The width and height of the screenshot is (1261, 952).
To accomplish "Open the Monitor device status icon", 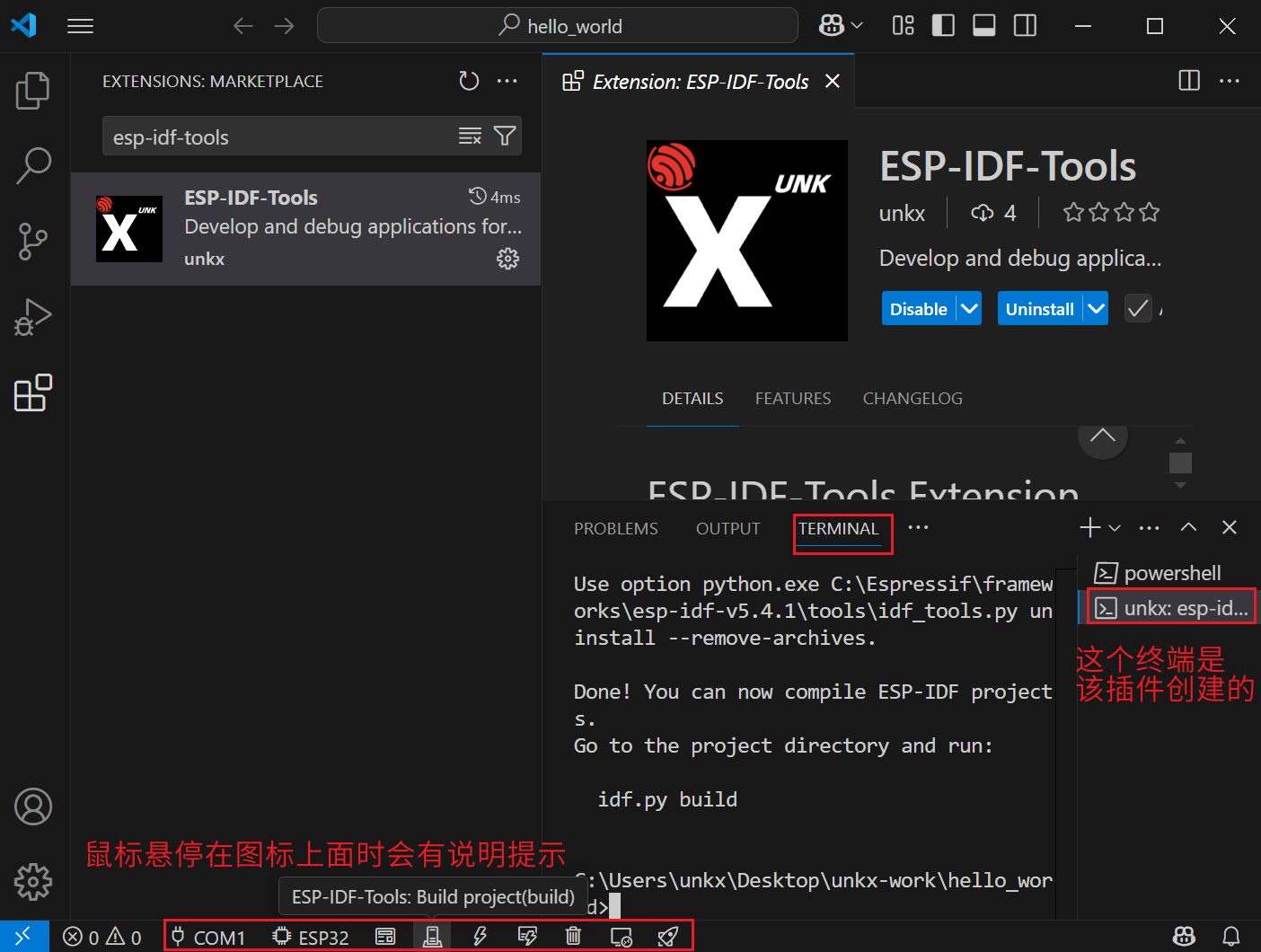I will [621, 937].
